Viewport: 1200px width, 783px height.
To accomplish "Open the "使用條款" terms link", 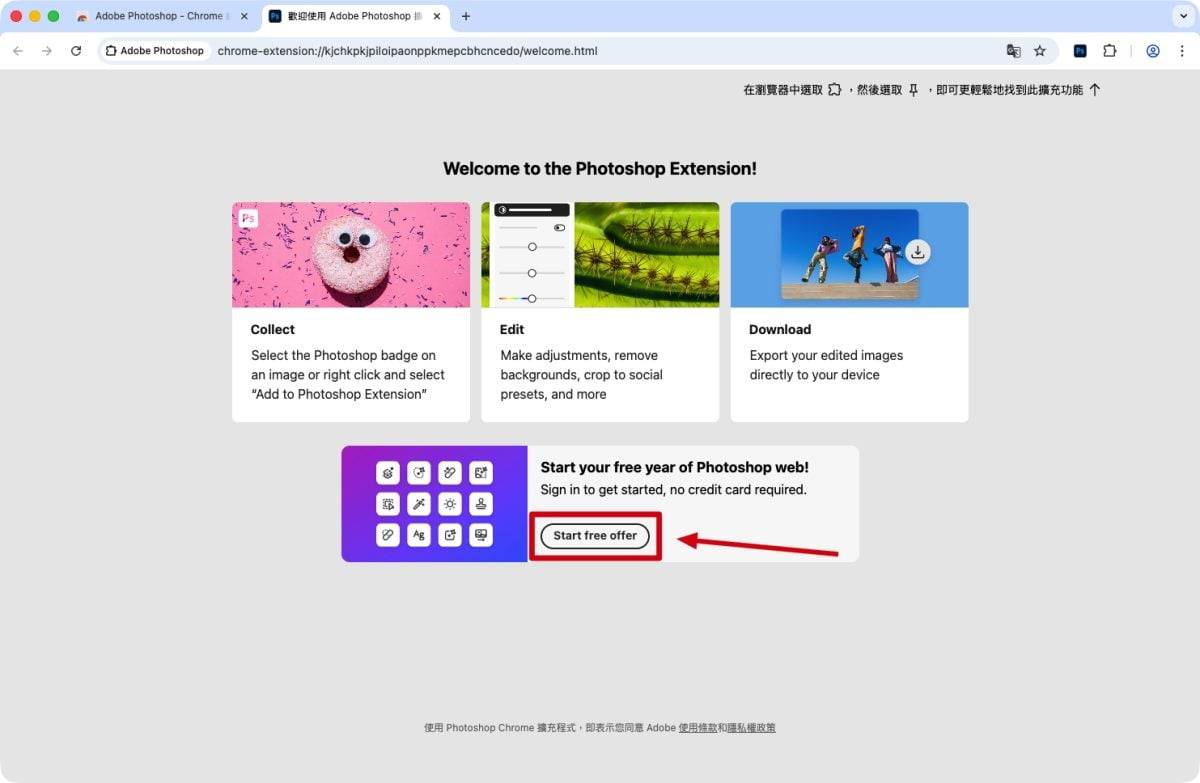I will pos(700,728).
